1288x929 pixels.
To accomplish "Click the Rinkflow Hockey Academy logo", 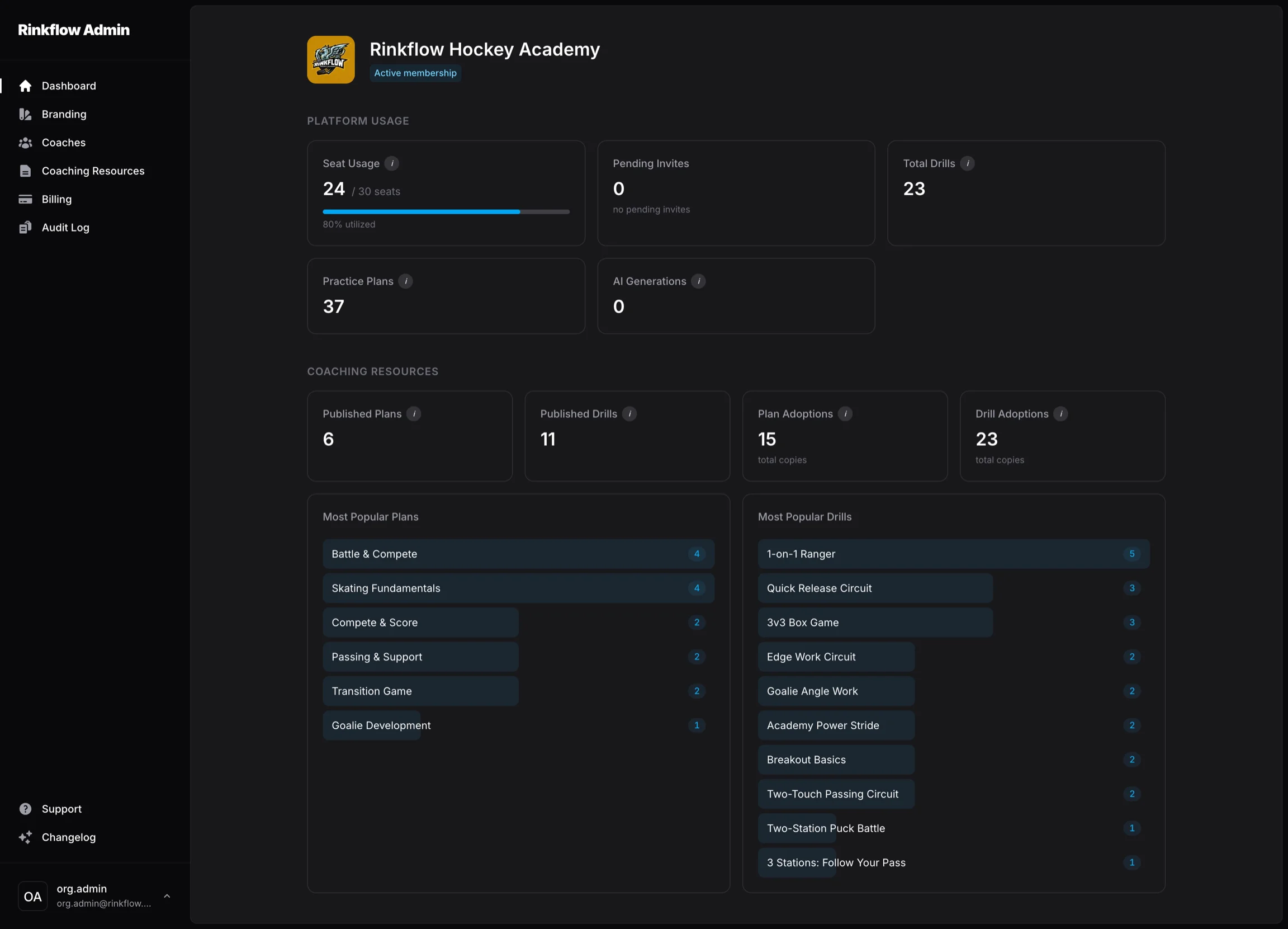I will pyautogui.click(x=331, y=60).
